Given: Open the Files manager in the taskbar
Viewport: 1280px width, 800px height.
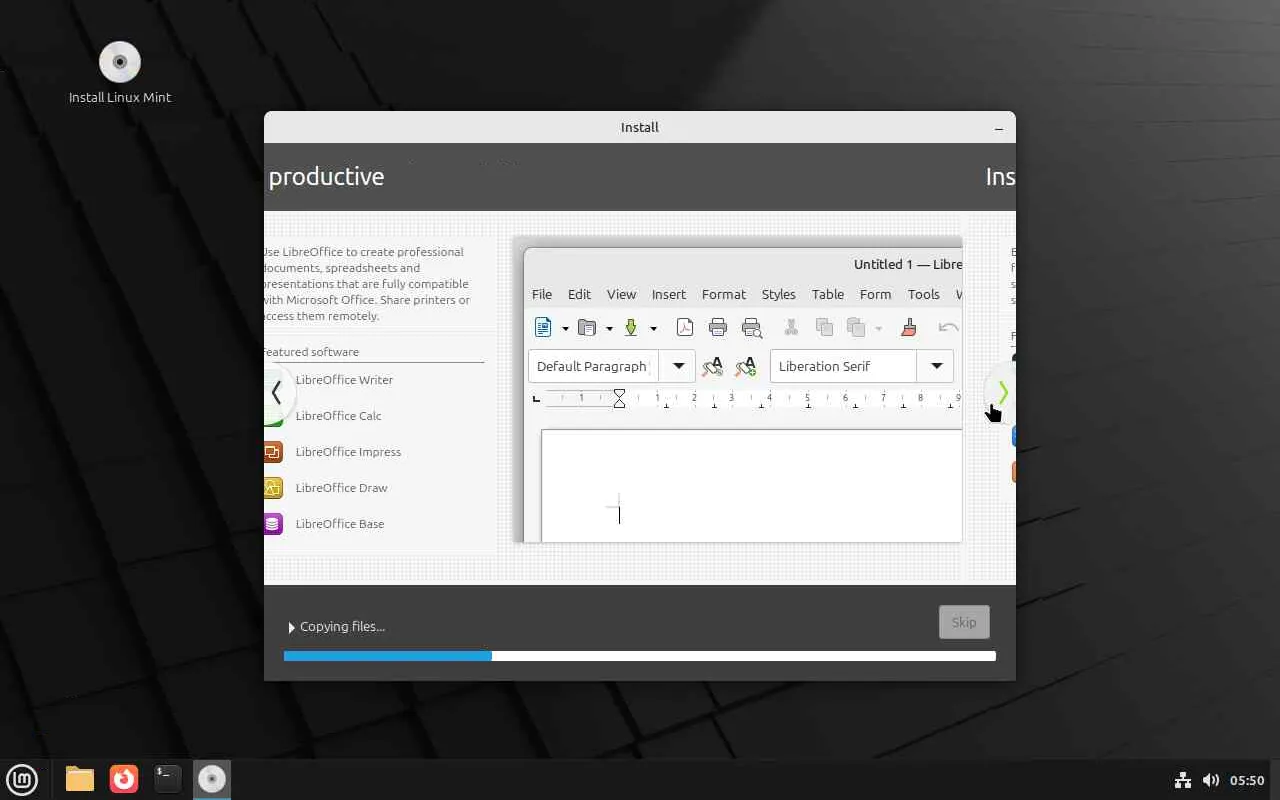Looking at the screenshot, I should 80,779.
